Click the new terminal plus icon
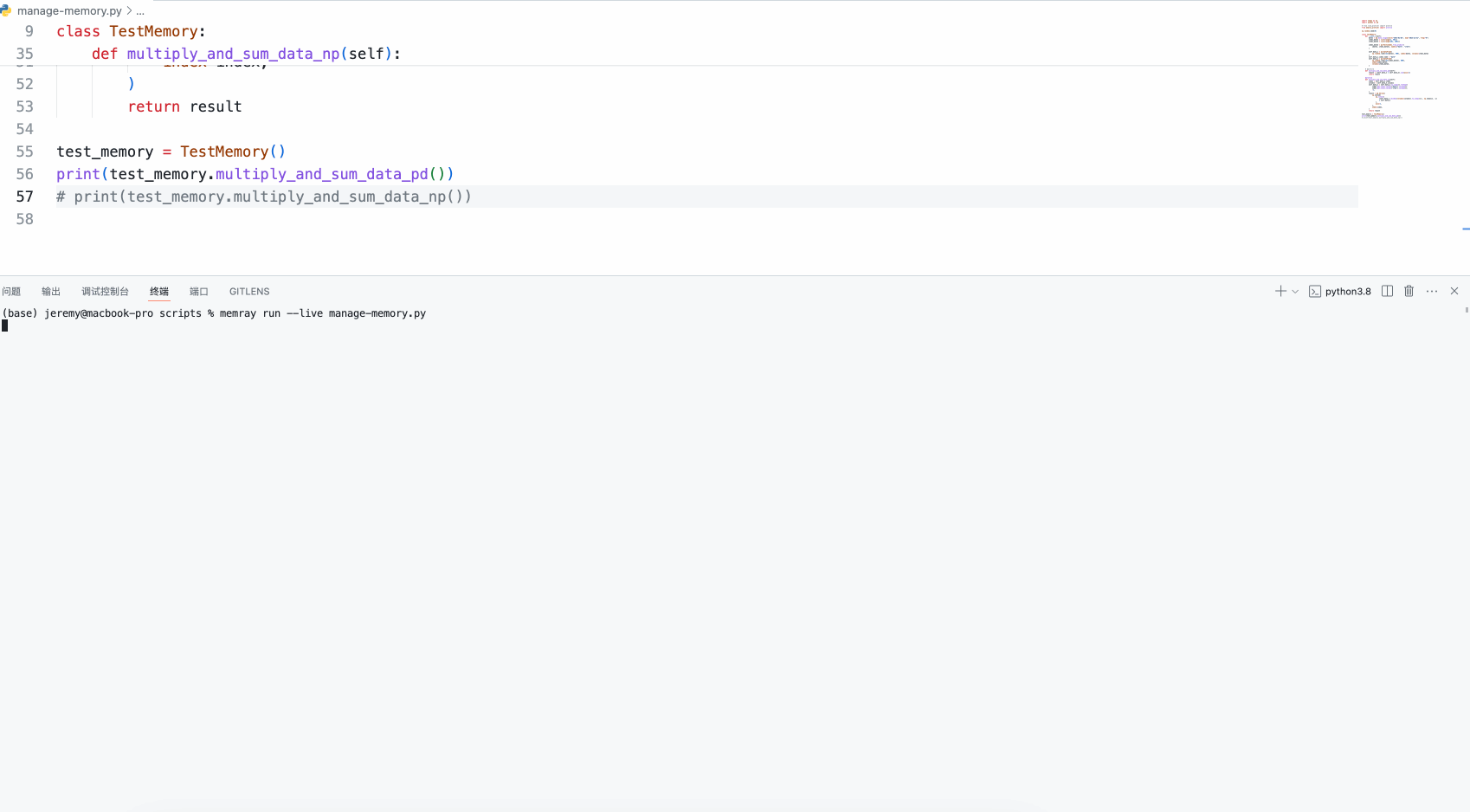 click(x=1280, y=292)
